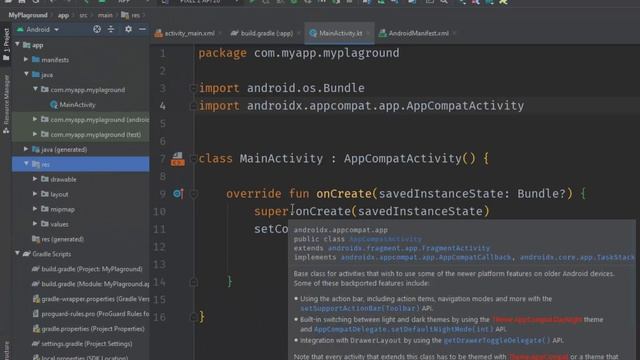640x360 pixels.
Task: Follow the androidx.appcompat.app.AppCompatCallback link
Action: [x=426, y=257]
